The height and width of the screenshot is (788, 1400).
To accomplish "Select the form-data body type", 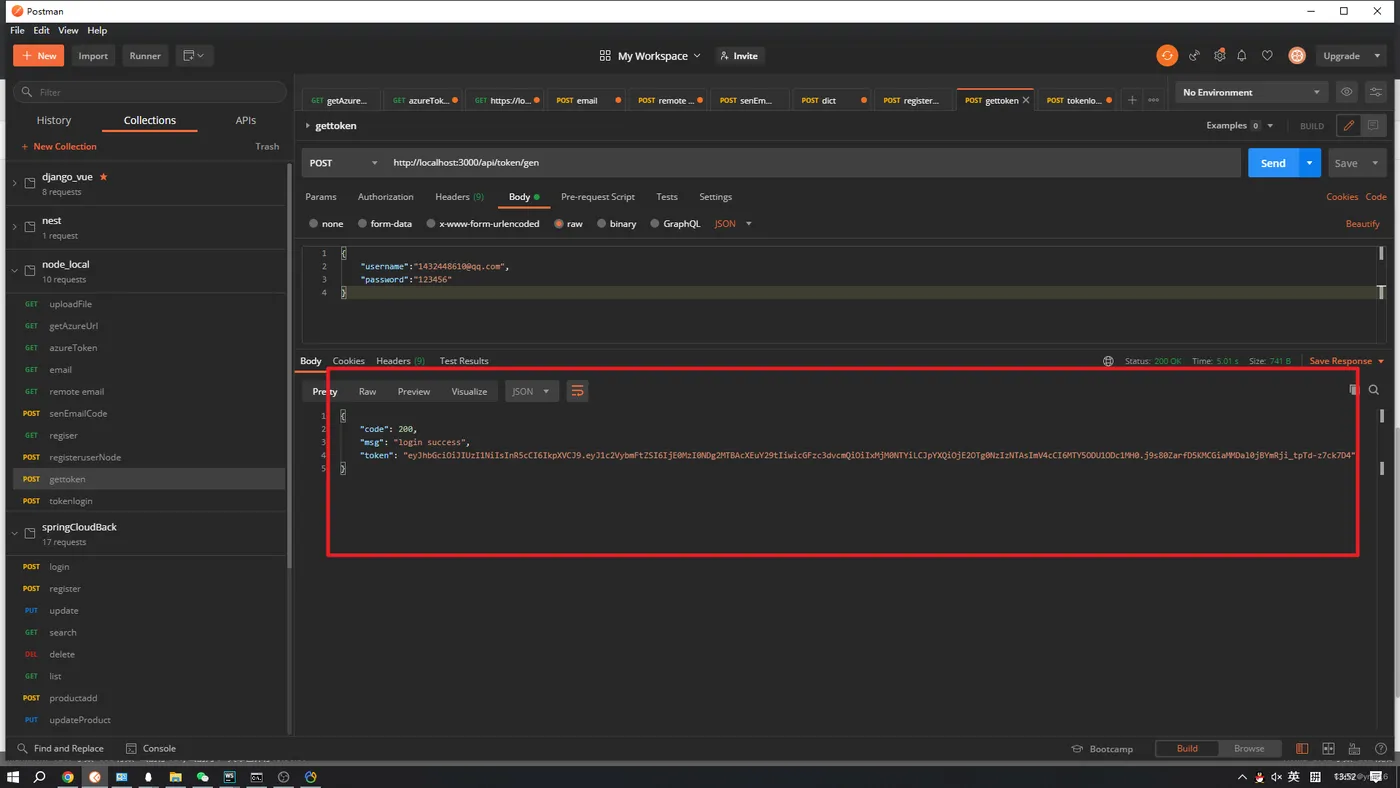I will (x=362, y=224).
